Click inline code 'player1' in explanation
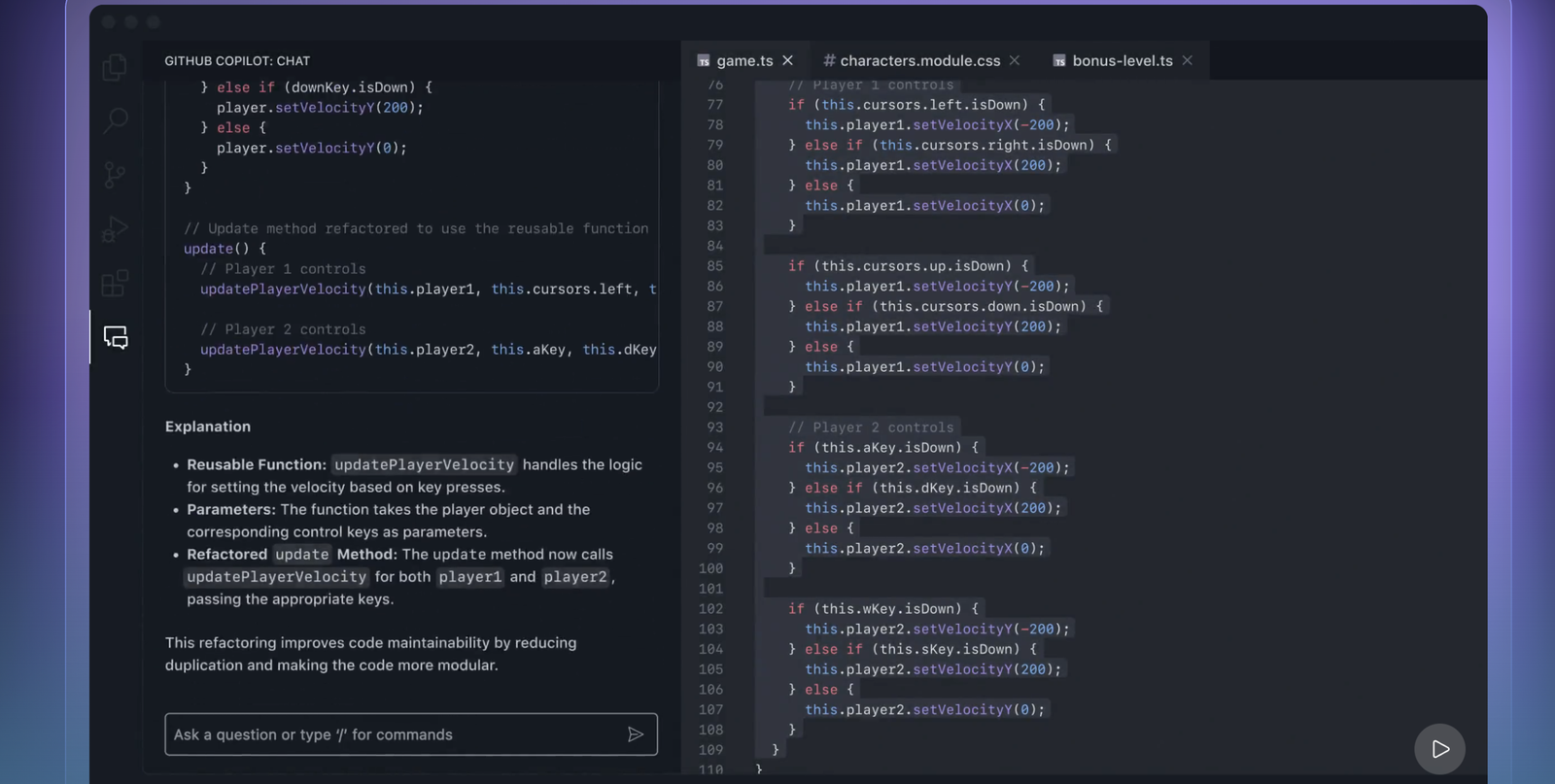Screen dimensions: 1555x784 pyautogui.click(x=469, y=577)
